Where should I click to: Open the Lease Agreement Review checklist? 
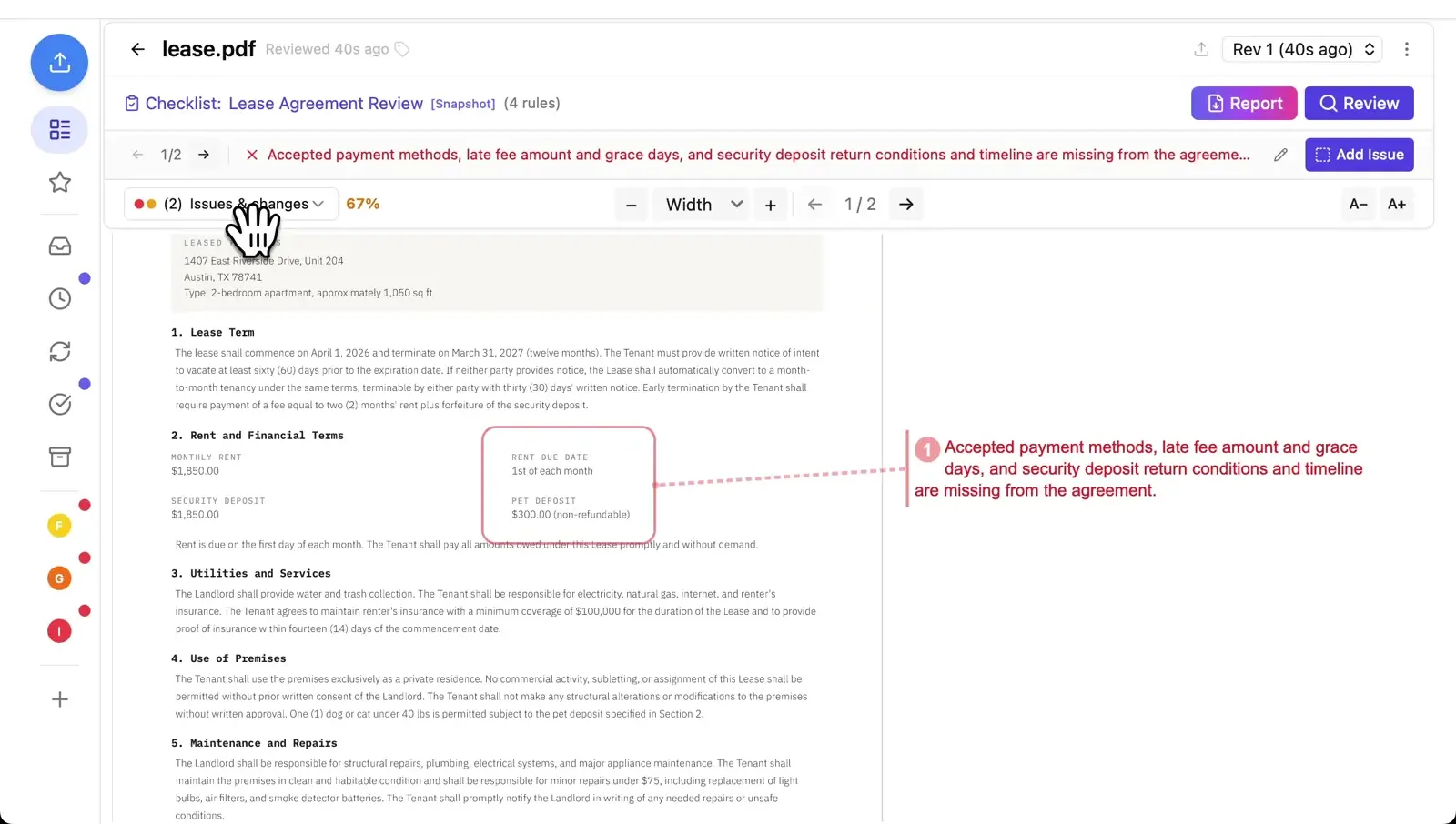pyautogui.click(x=325, y=103)
